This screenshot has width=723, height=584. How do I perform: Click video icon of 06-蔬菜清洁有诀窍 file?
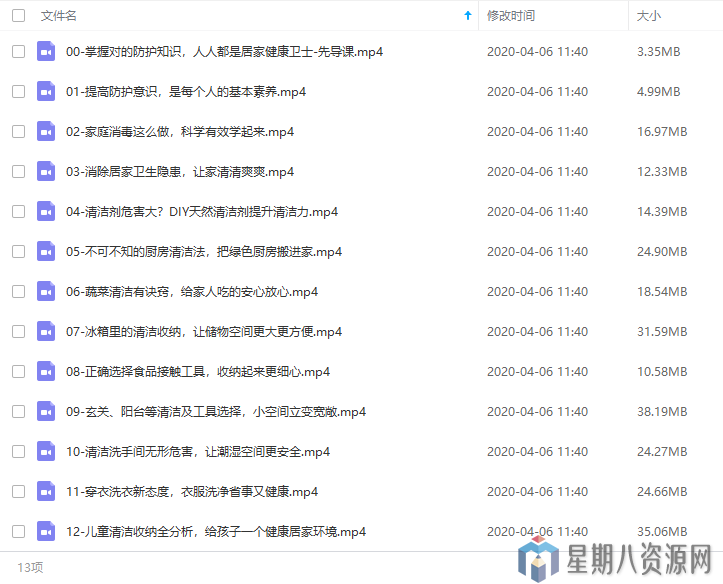pyautogui.click(x=46, y=291)
